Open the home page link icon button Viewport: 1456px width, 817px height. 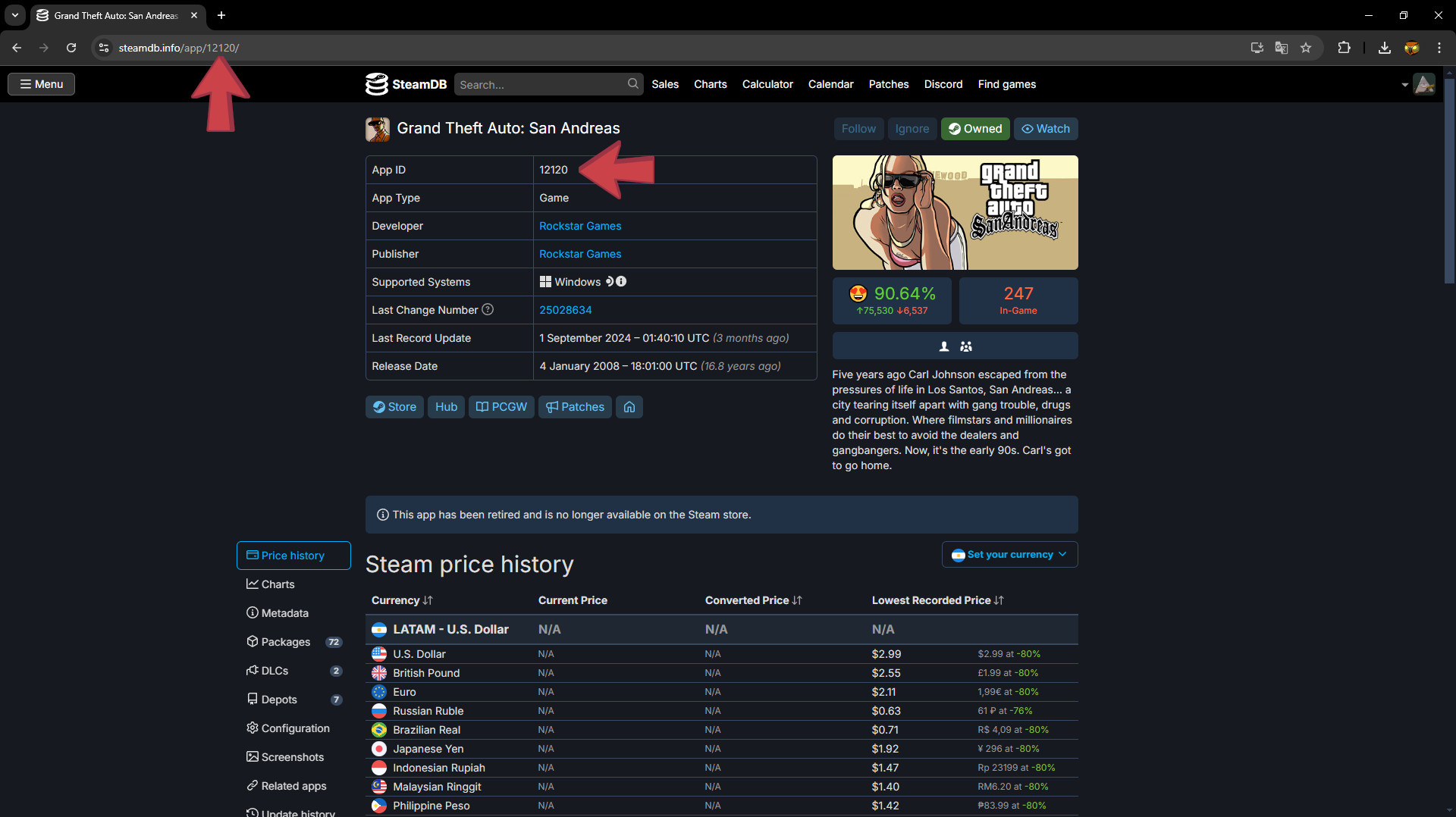click(629, 407)
